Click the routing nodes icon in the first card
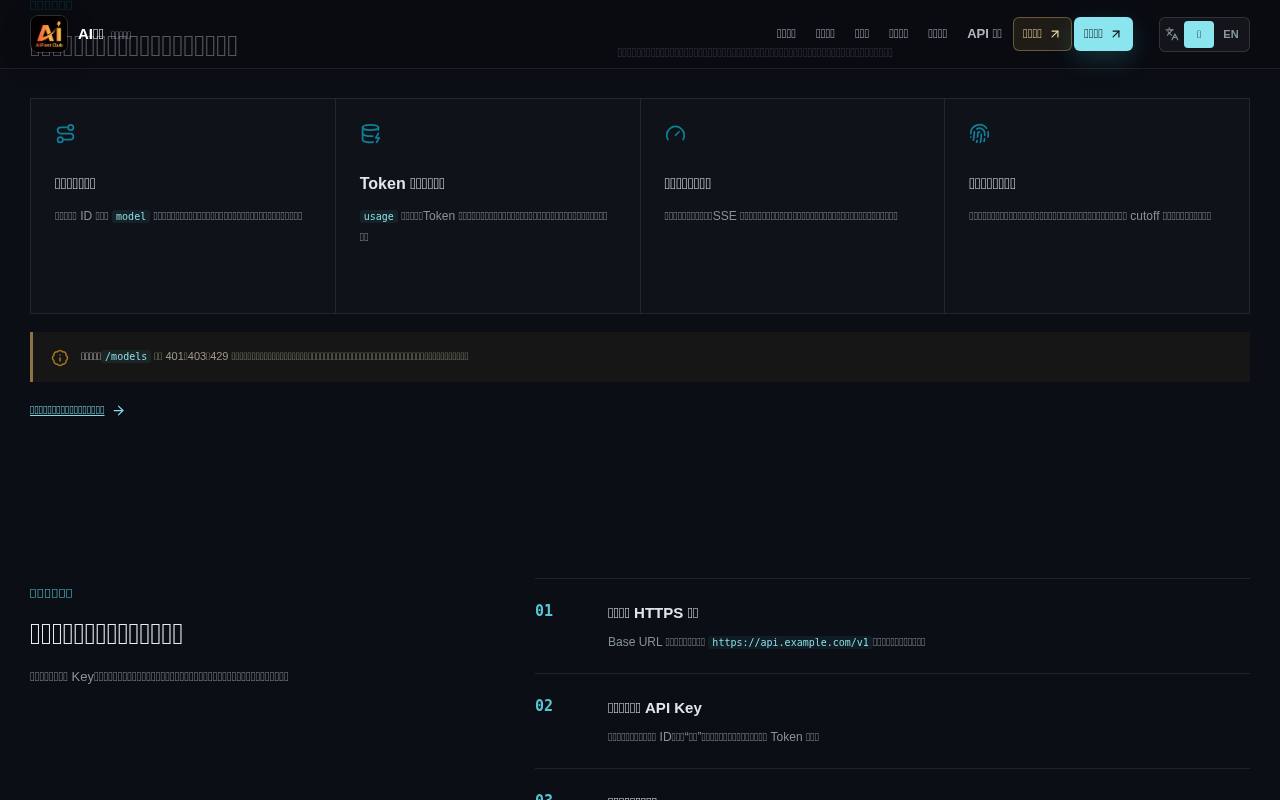 click(x=66, y=134)
